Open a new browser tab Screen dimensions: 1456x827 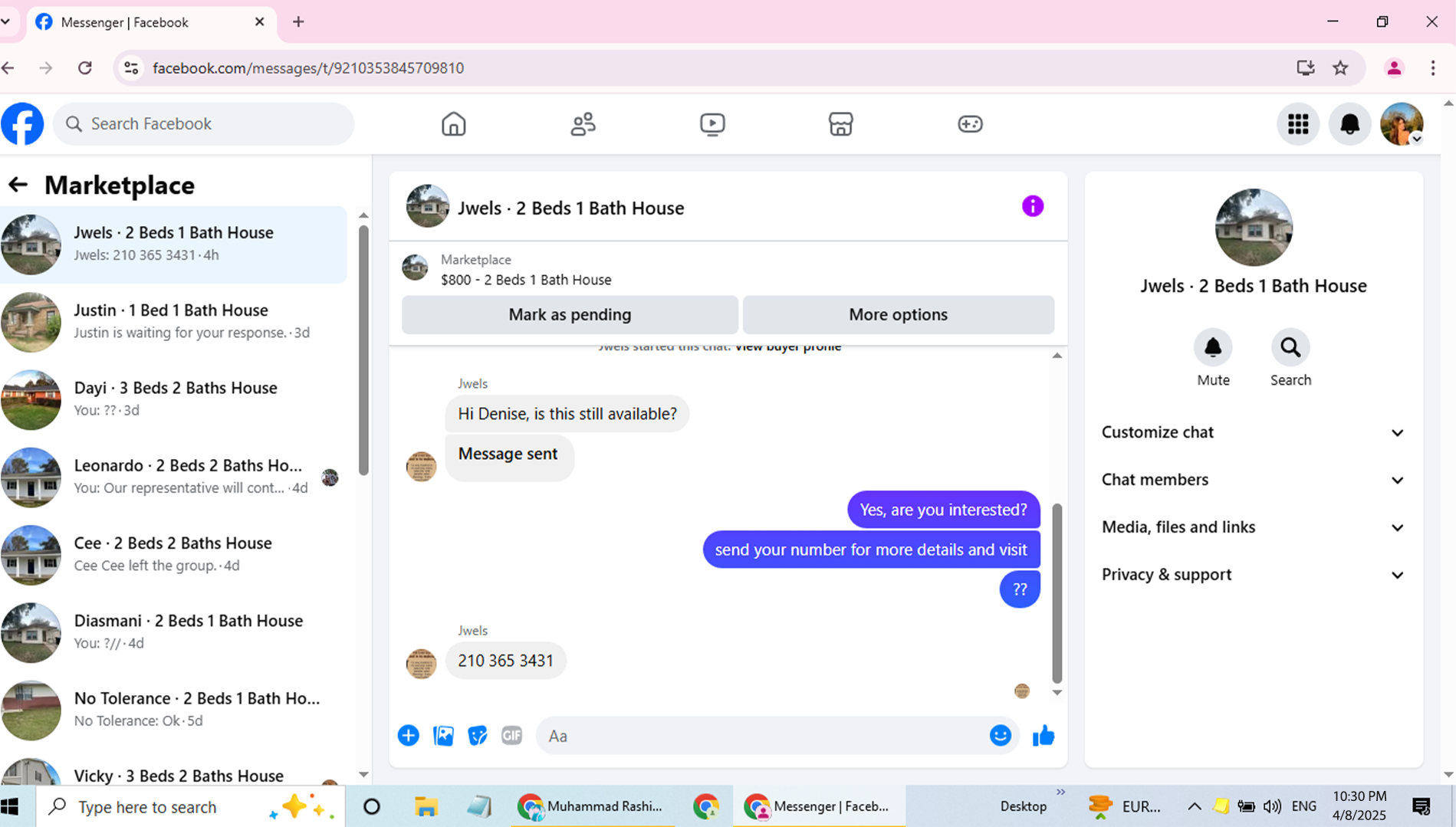point(298,21)
